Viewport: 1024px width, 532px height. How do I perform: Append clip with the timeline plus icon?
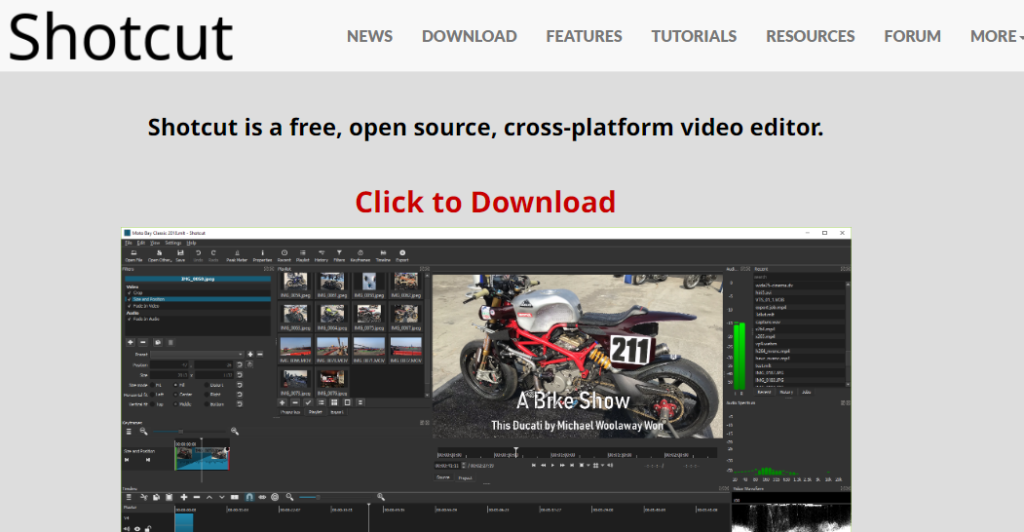tap(184, 497)
